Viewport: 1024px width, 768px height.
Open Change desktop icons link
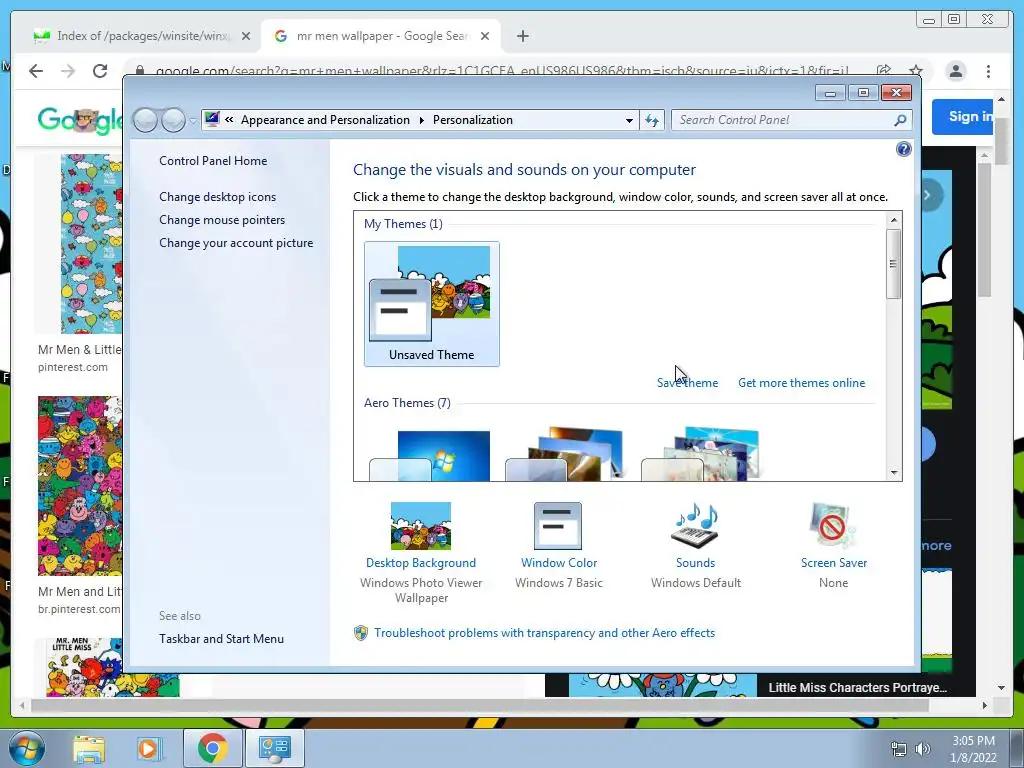(217, 197)
